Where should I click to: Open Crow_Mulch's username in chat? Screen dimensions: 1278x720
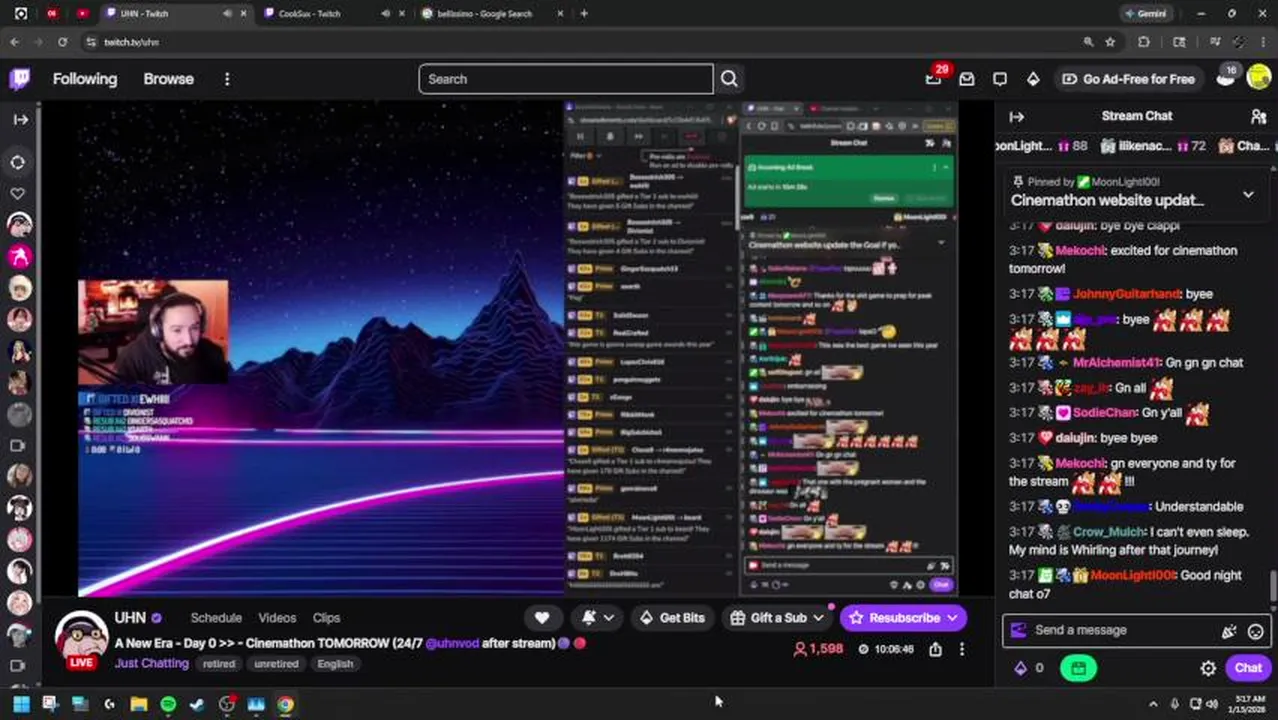point(1110,532)
